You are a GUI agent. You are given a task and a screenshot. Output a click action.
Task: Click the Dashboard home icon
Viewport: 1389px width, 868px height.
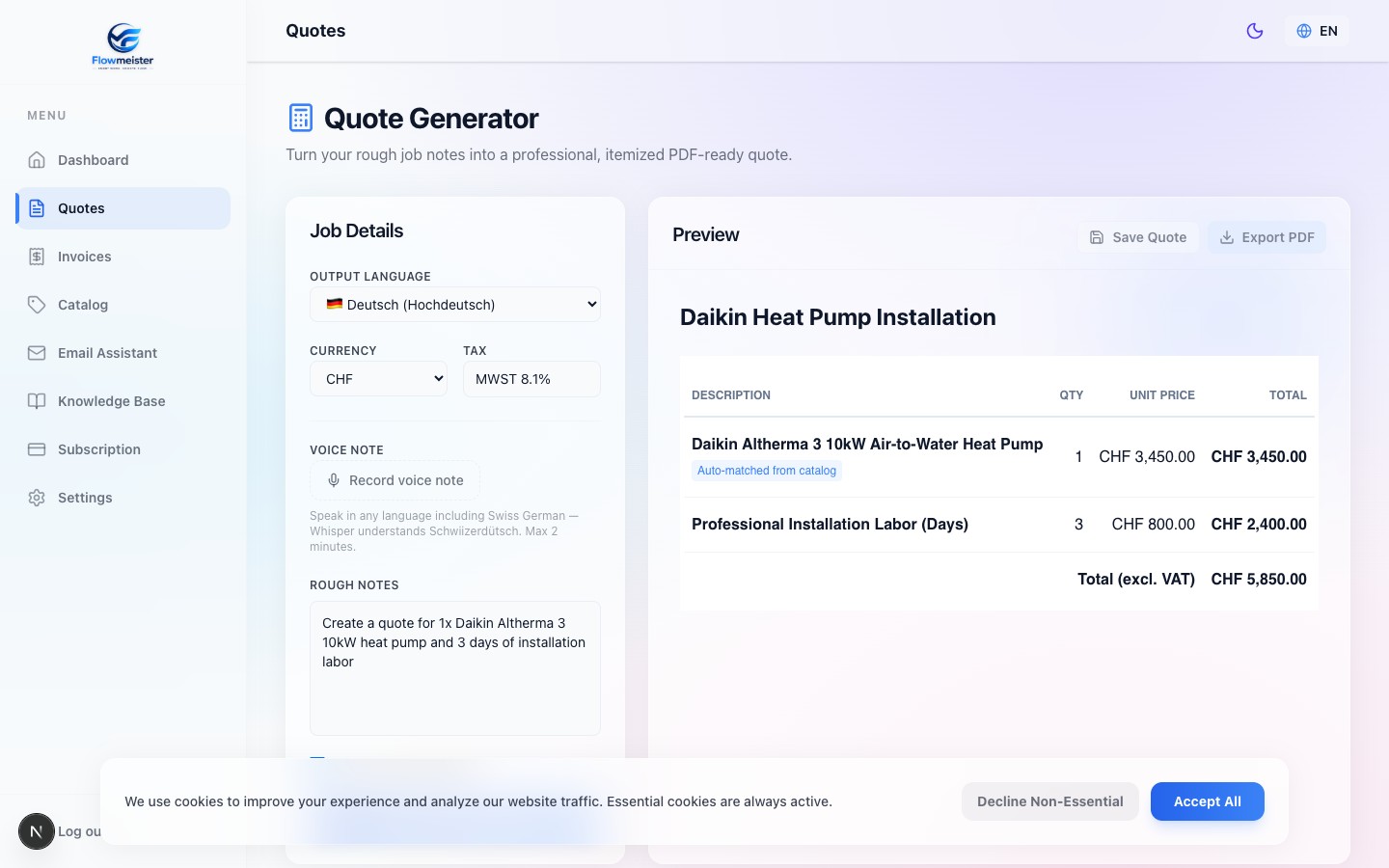tap(37, 160)
